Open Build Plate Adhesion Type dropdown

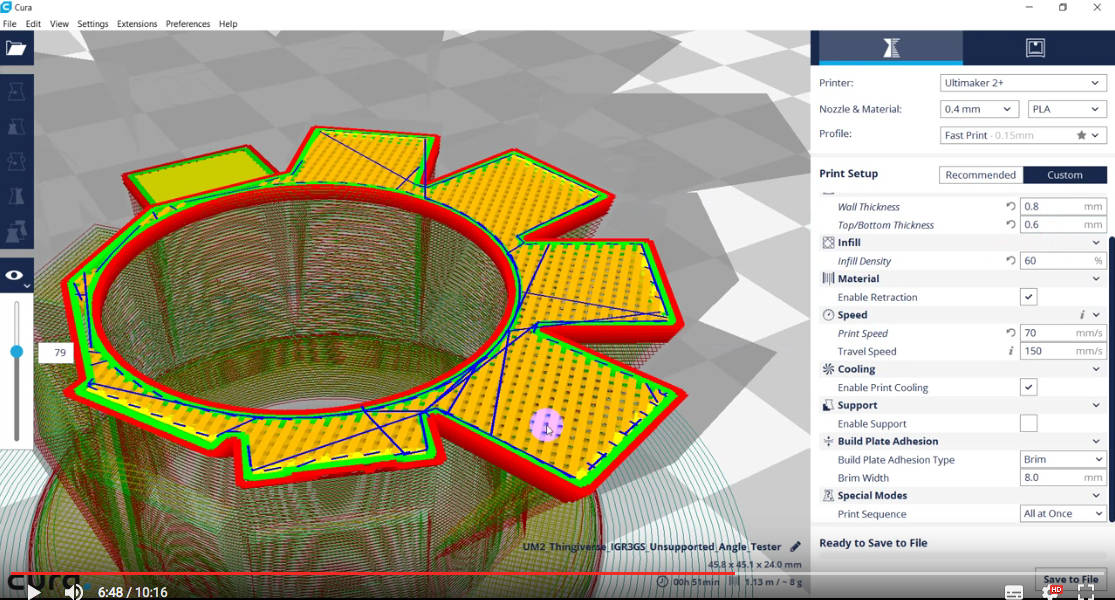coord(1062,459)
